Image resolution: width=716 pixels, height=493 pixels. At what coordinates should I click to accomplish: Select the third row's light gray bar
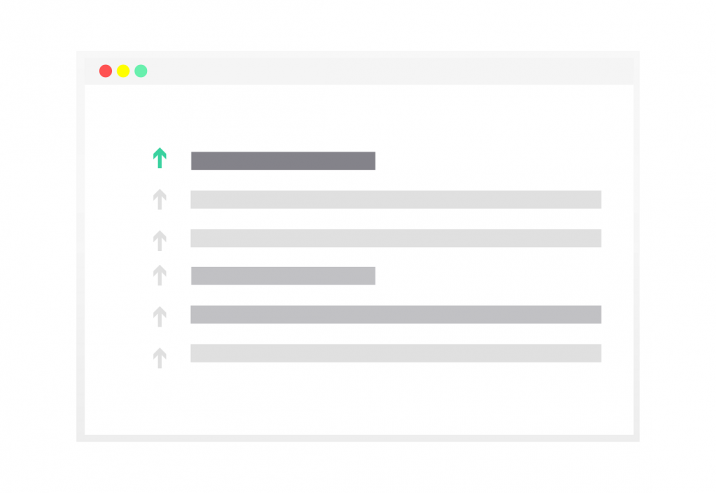pos(395,238)
